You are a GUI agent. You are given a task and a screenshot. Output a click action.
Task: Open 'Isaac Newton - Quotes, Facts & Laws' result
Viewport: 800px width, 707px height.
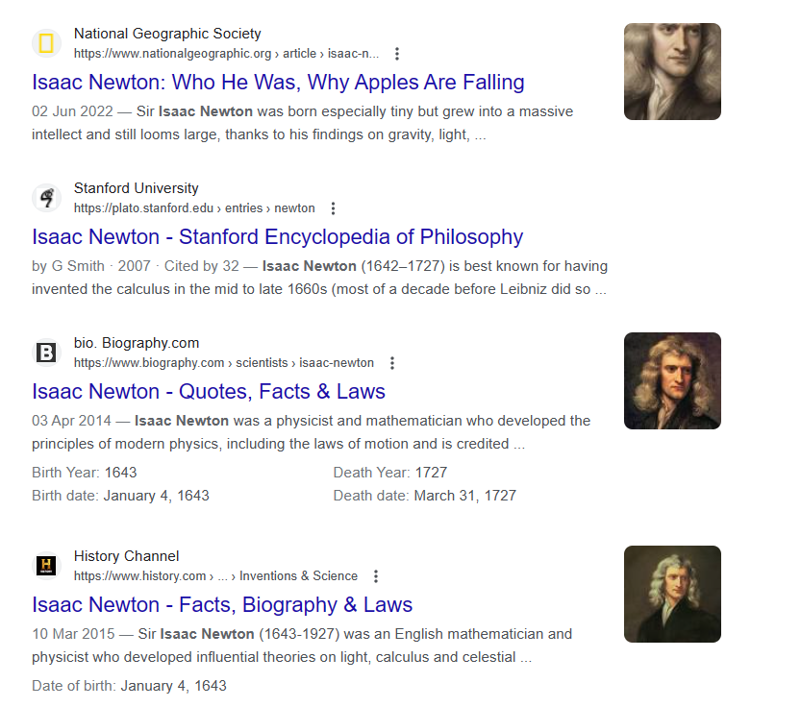pyautogui.click(x=208, y=391)
